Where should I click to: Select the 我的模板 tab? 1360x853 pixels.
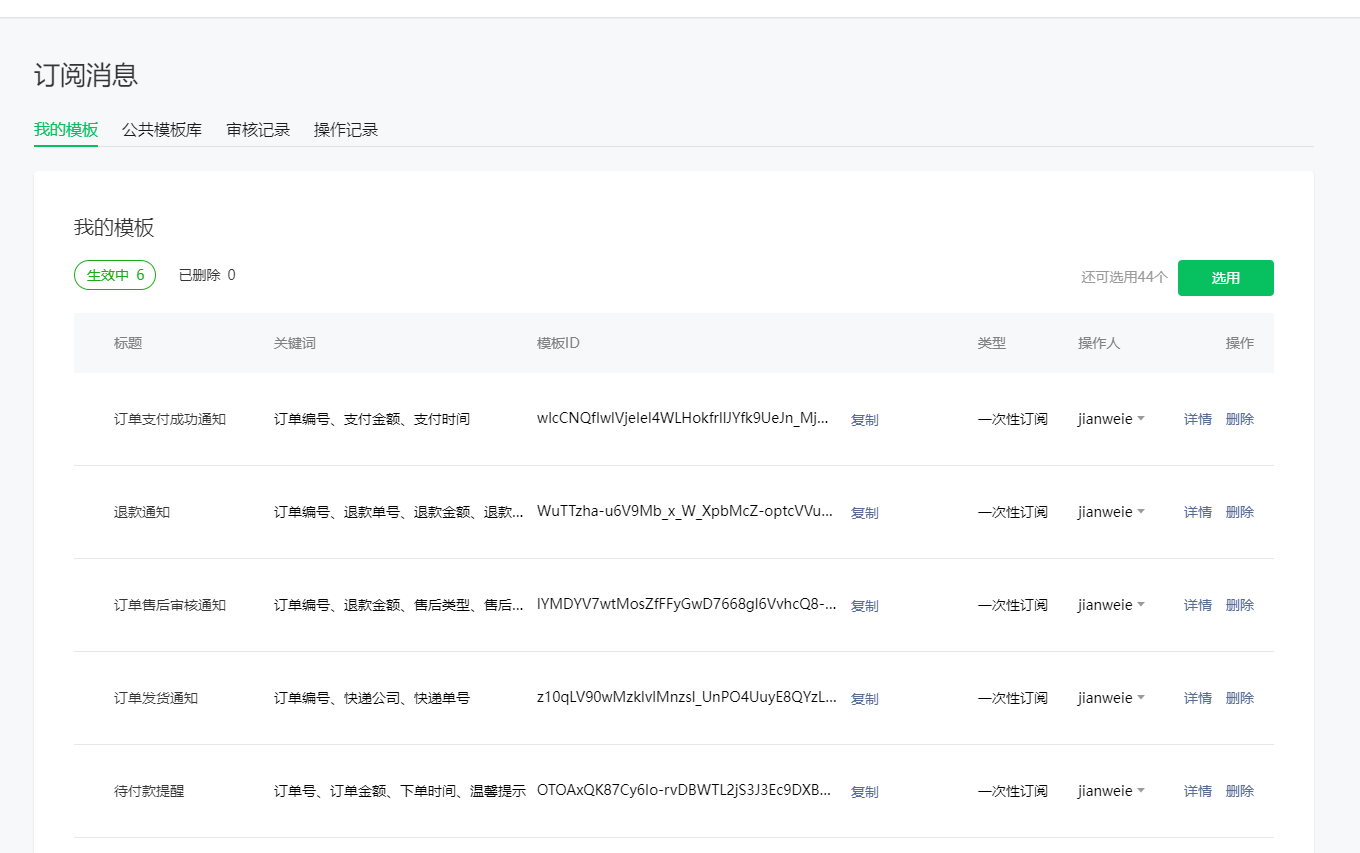(66, 130)
